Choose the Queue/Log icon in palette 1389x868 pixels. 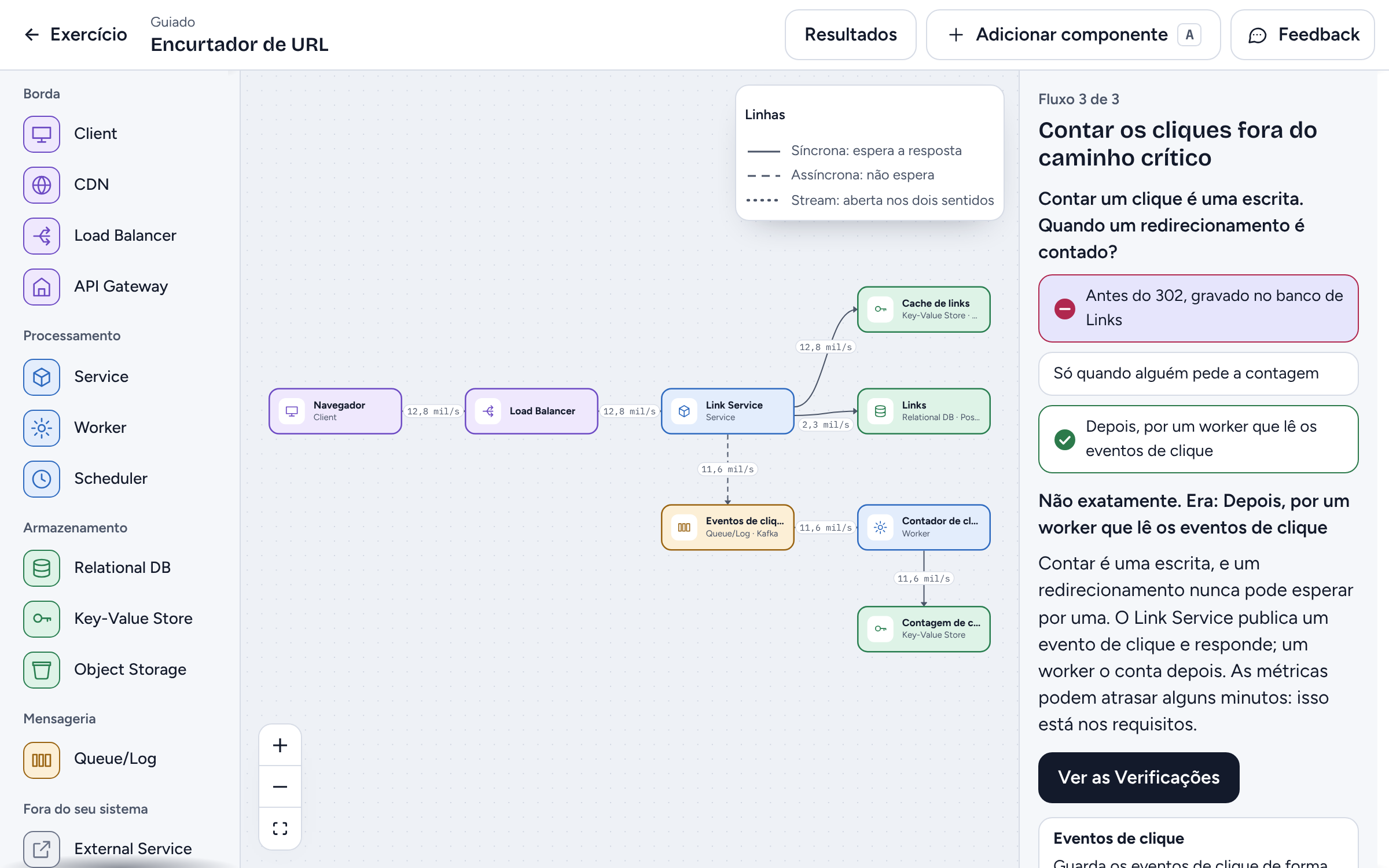coord(42,760)
